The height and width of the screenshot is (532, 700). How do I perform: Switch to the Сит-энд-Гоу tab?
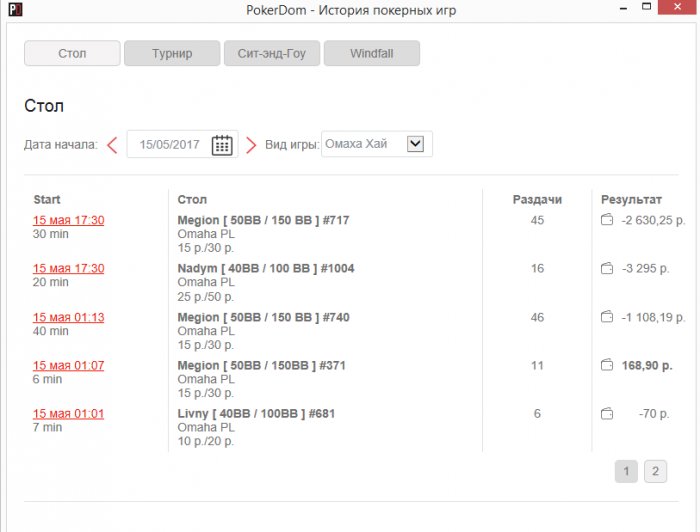click(x=271, y=53)
